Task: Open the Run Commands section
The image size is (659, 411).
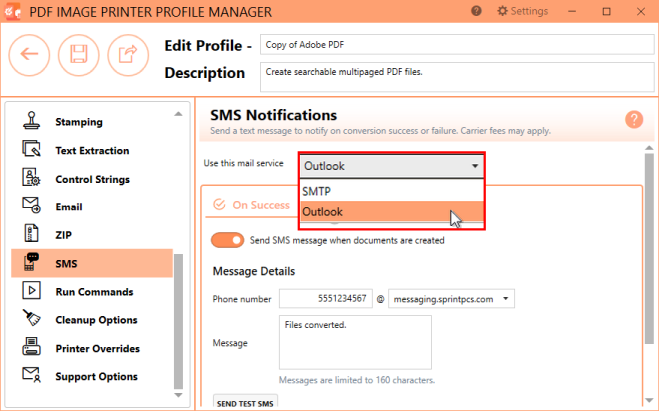Action: click(95, 292)
